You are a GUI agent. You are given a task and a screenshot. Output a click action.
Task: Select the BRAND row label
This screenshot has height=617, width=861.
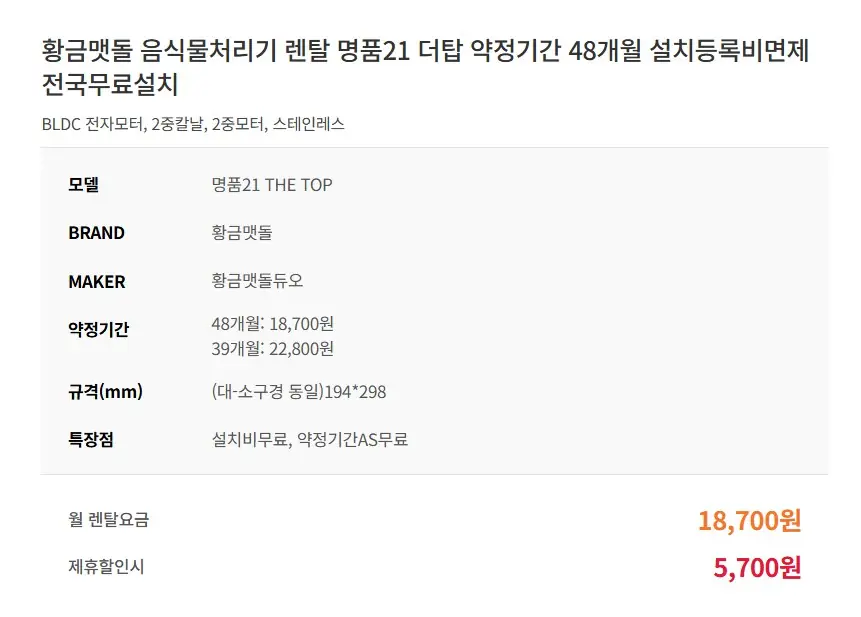pos(96,233)
